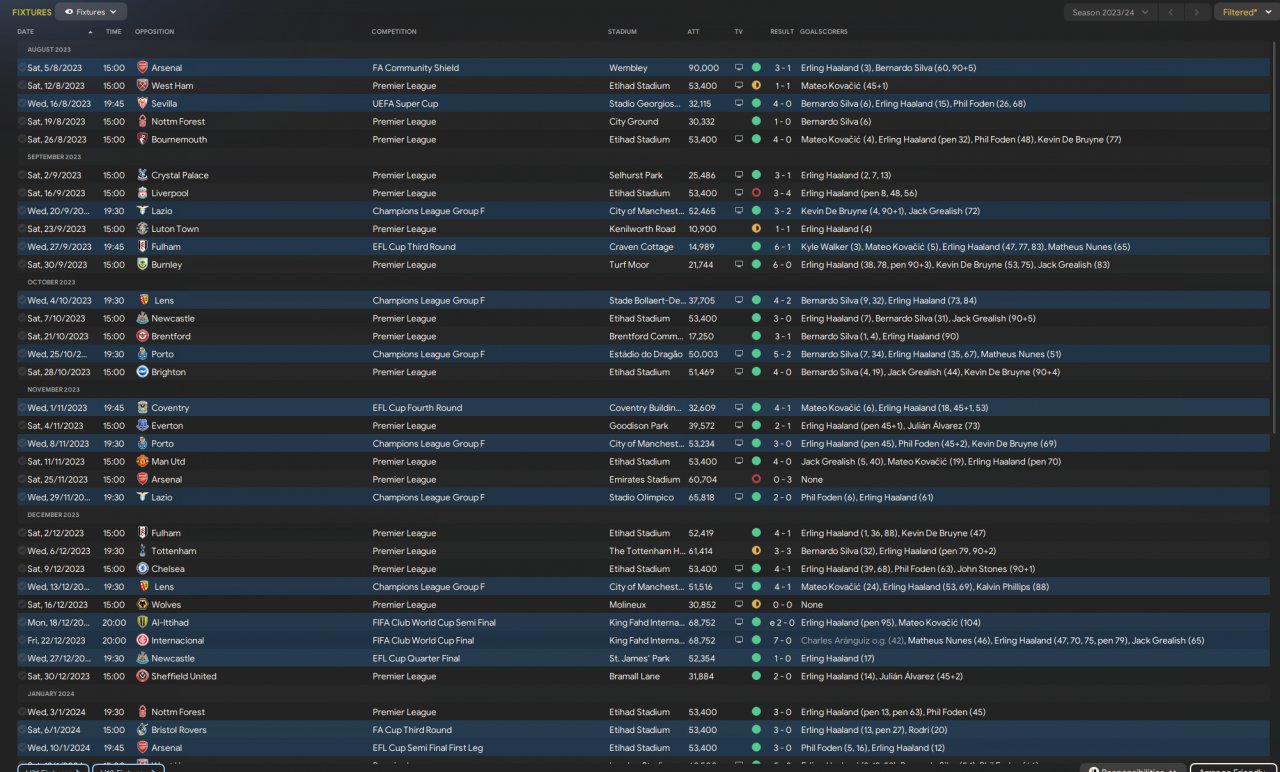The image size is (1280, 772).
Task: Click the Bournemouth club badge
Action: (142, 140)
